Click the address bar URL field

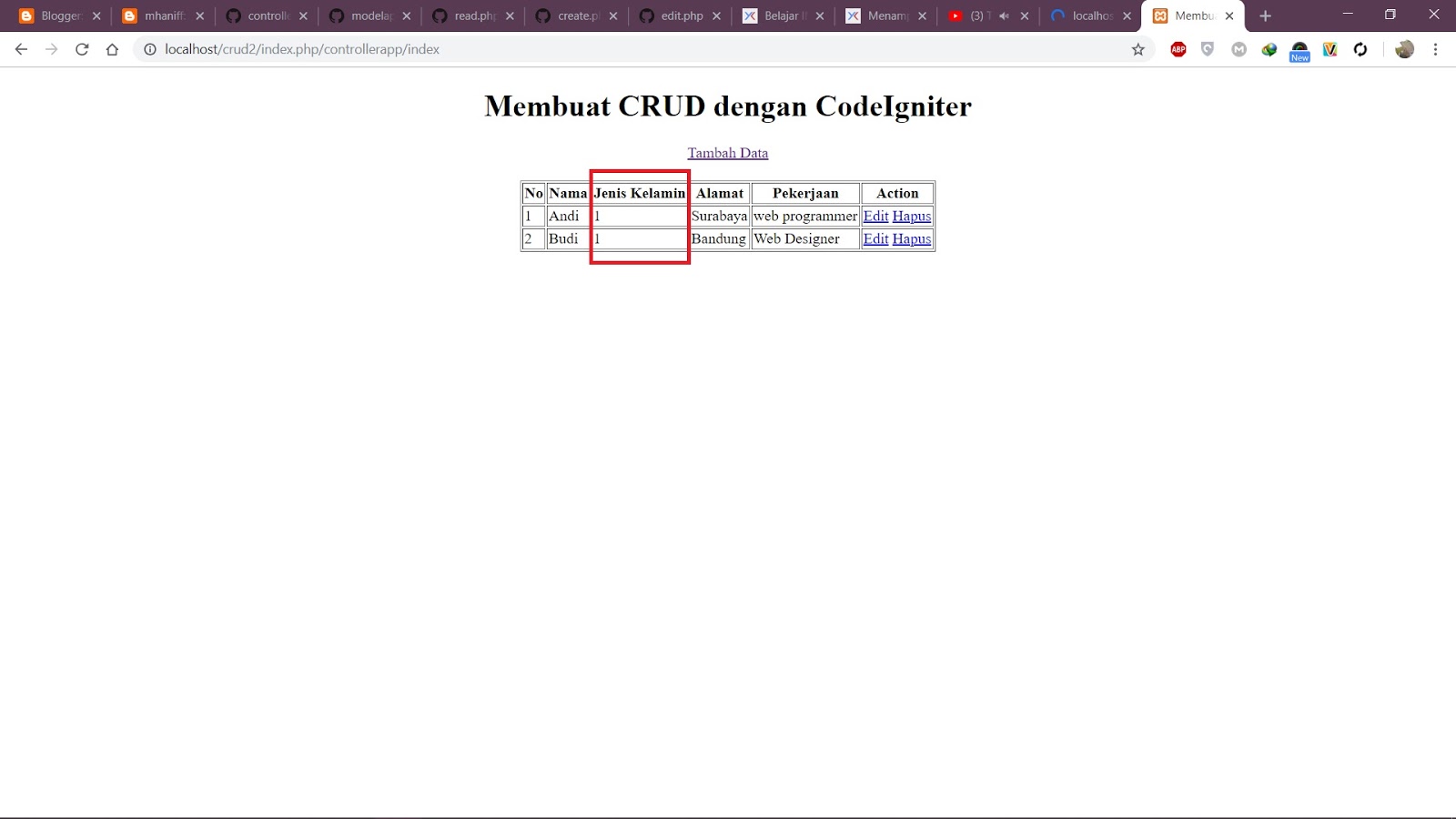(x=364, y=49)
